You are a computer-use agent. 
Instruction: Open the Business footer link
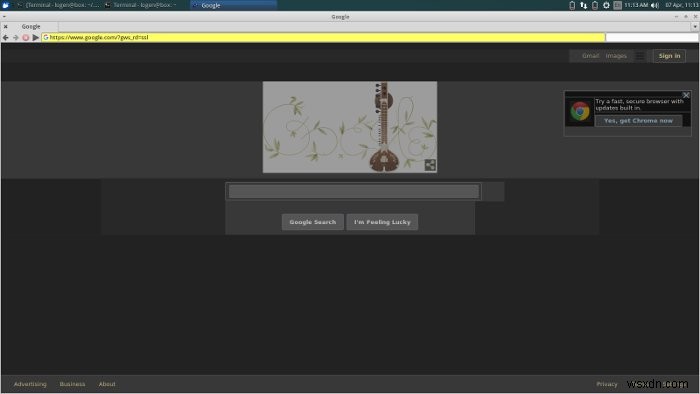tap(72, 384)
